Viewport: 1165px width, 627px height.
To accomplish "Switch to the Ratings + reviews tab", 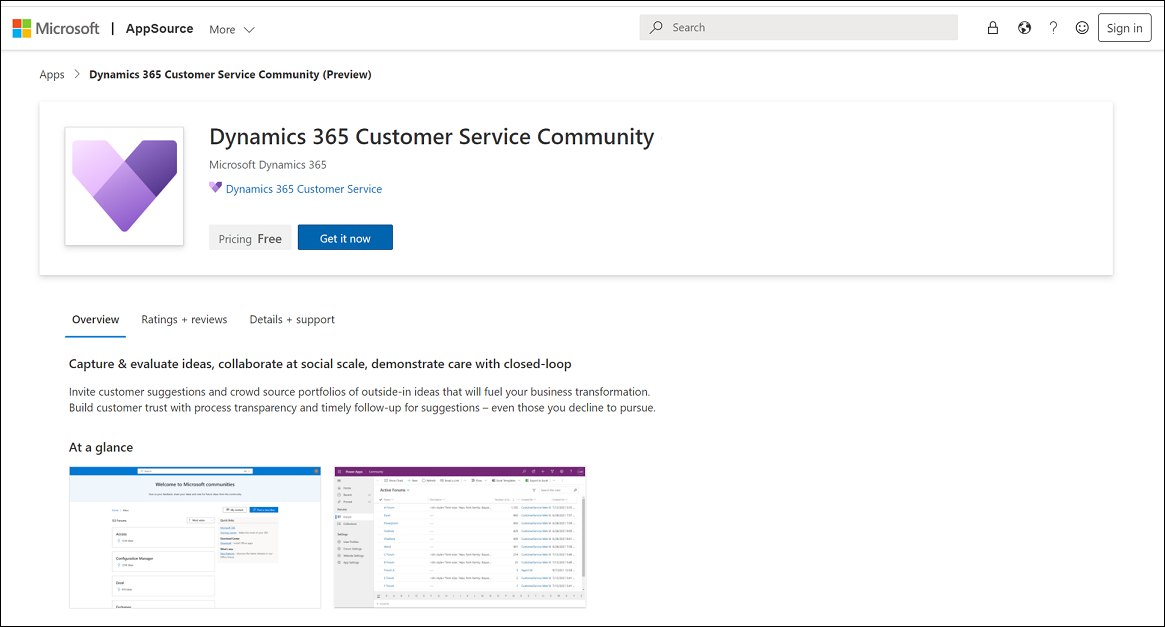I will [x=184, y=319].
